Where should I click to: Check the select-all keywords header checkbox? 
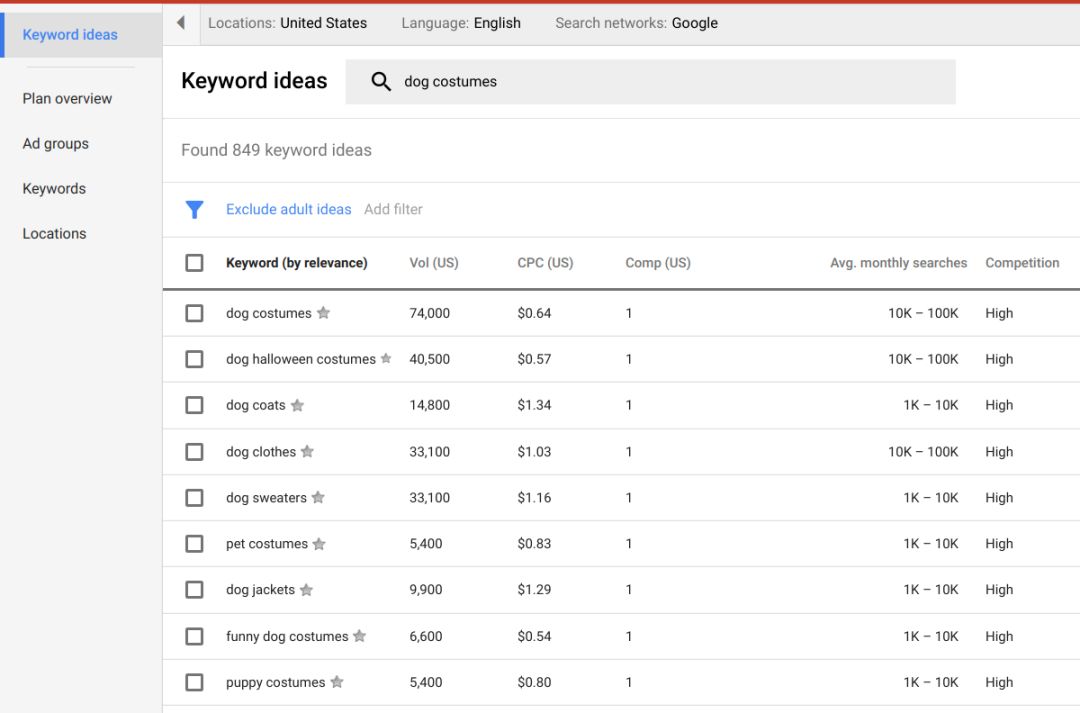(x=194, y=263)
